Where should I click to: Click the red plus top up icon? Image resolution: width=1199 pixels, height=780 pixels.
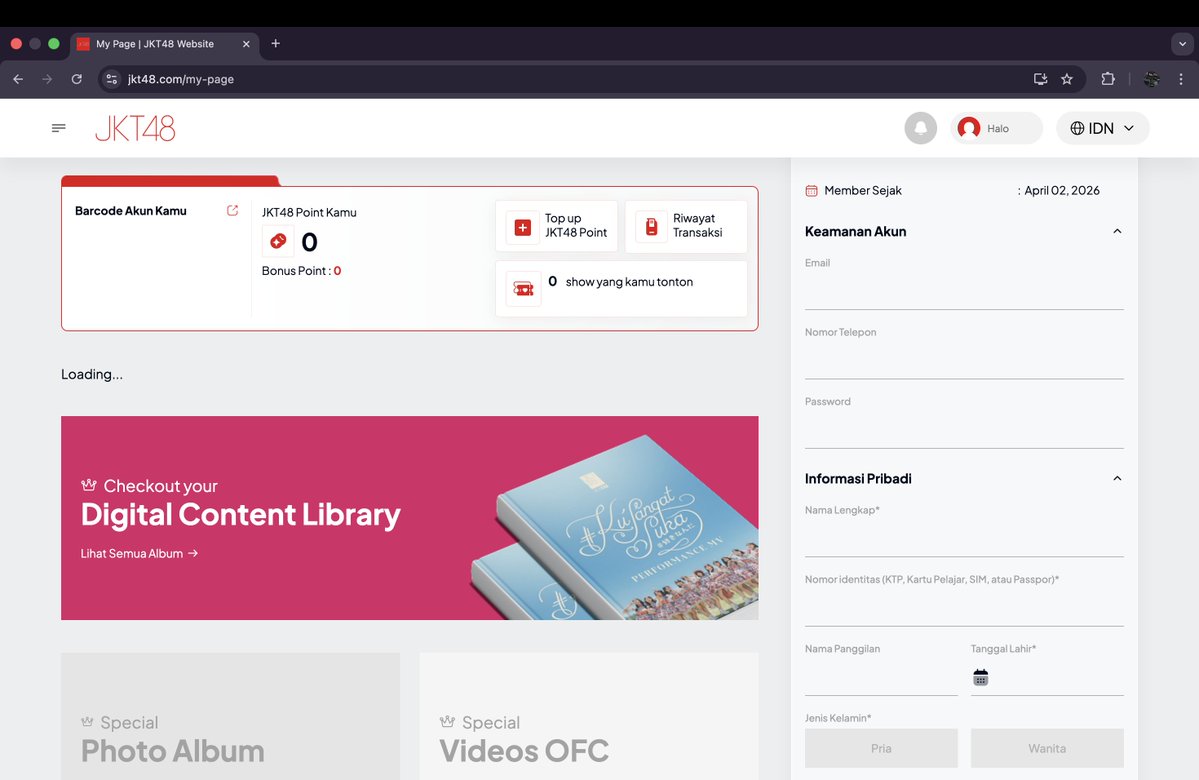[523, 227]
